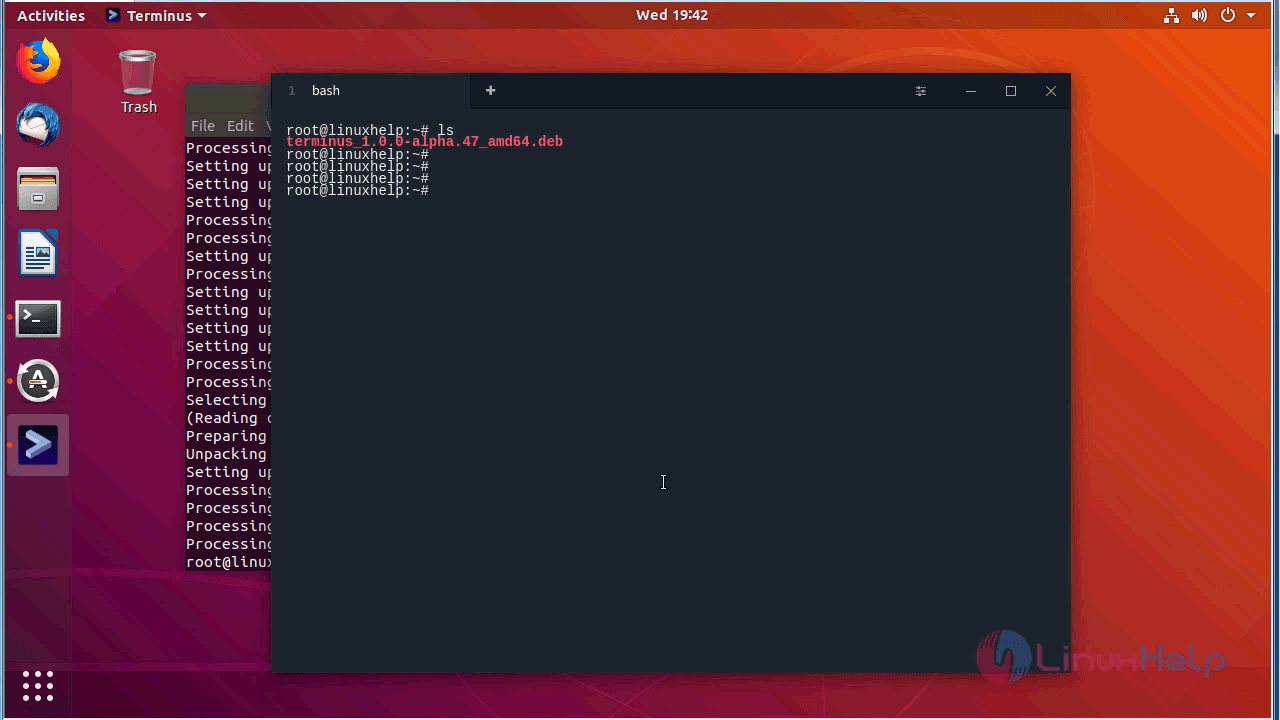This screenshot has width=1280, height=720.
Task: Click '(Reading' line in background terminal
Action: 228,418
